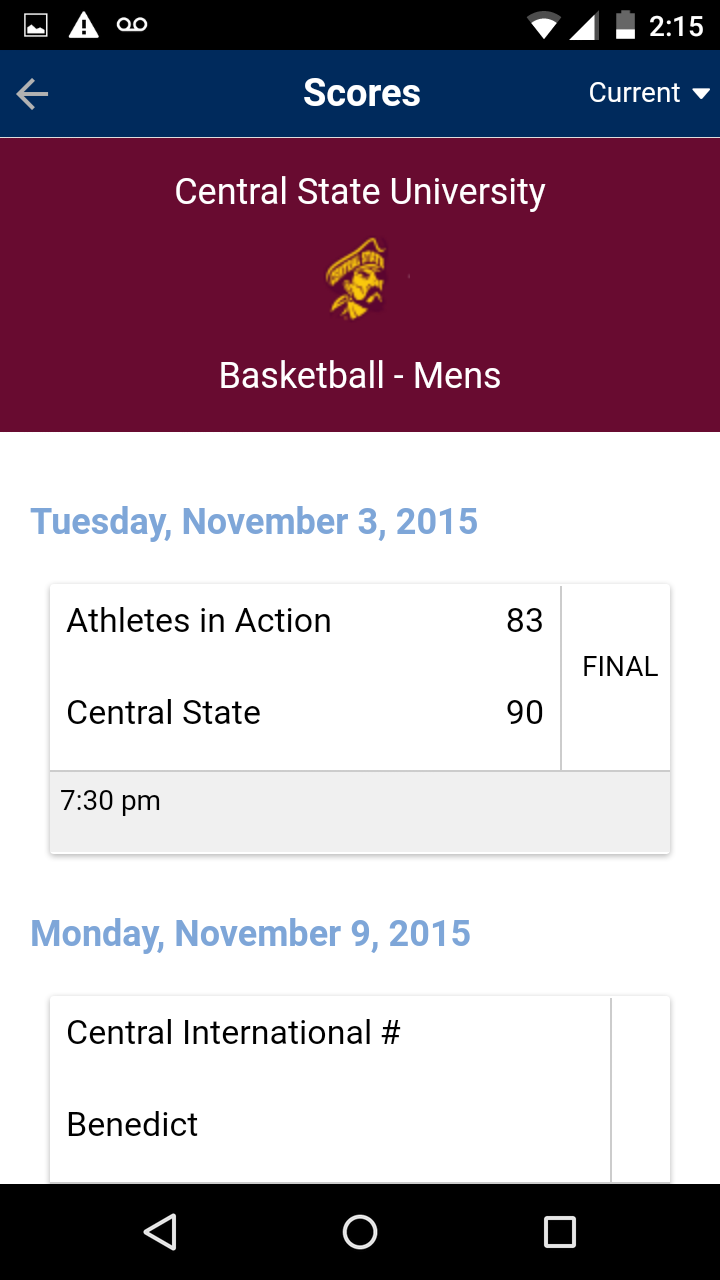Select the Tuesday, November 3, 2015 heading

point(254,521)
